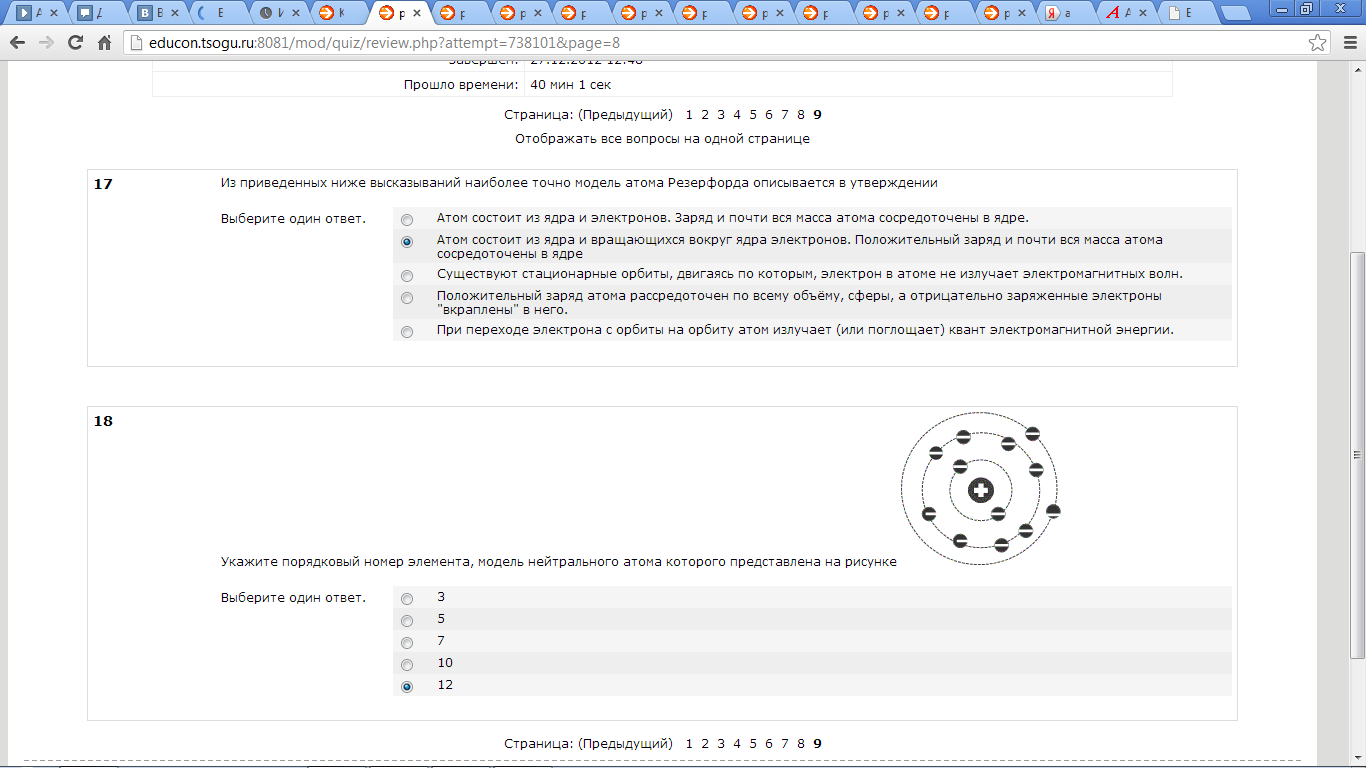Click the browser forward arrow

click(46, 43)
